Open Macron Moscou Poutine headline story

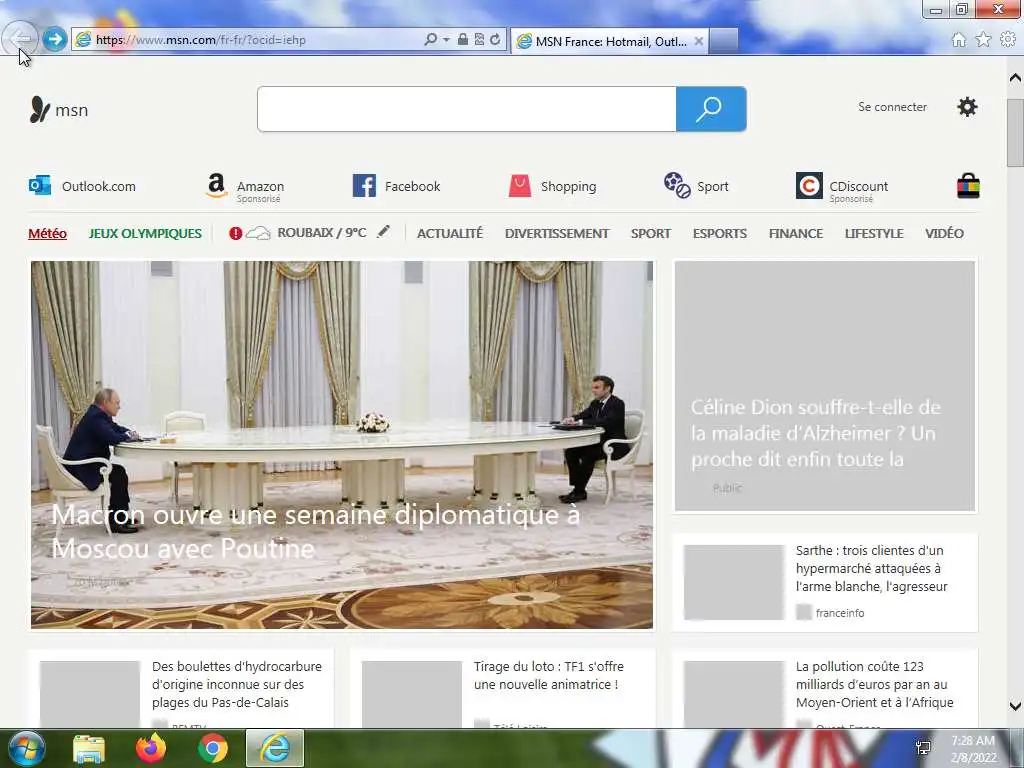coord(342,445)
